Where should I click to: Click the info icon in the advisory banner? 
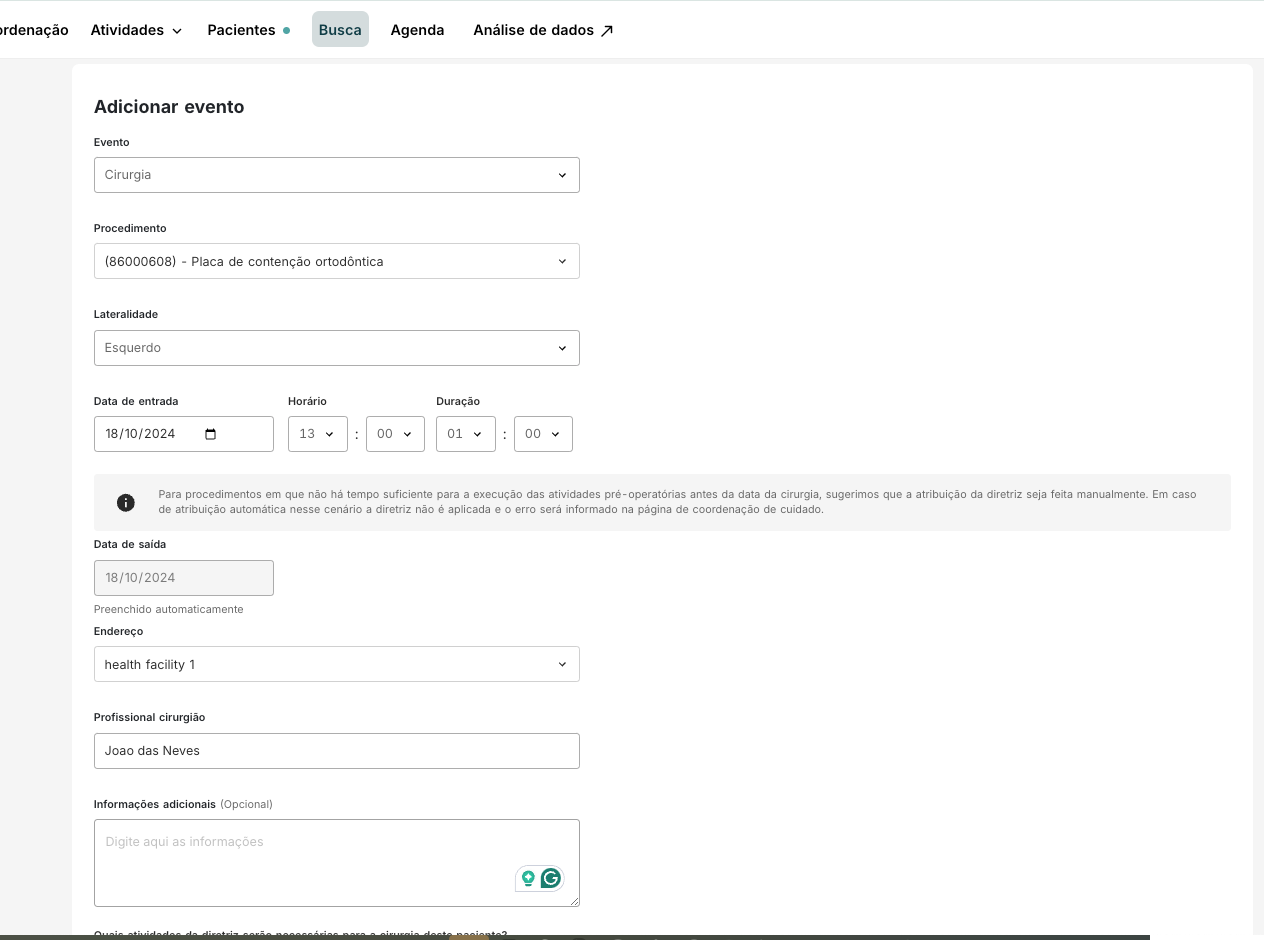126,503
